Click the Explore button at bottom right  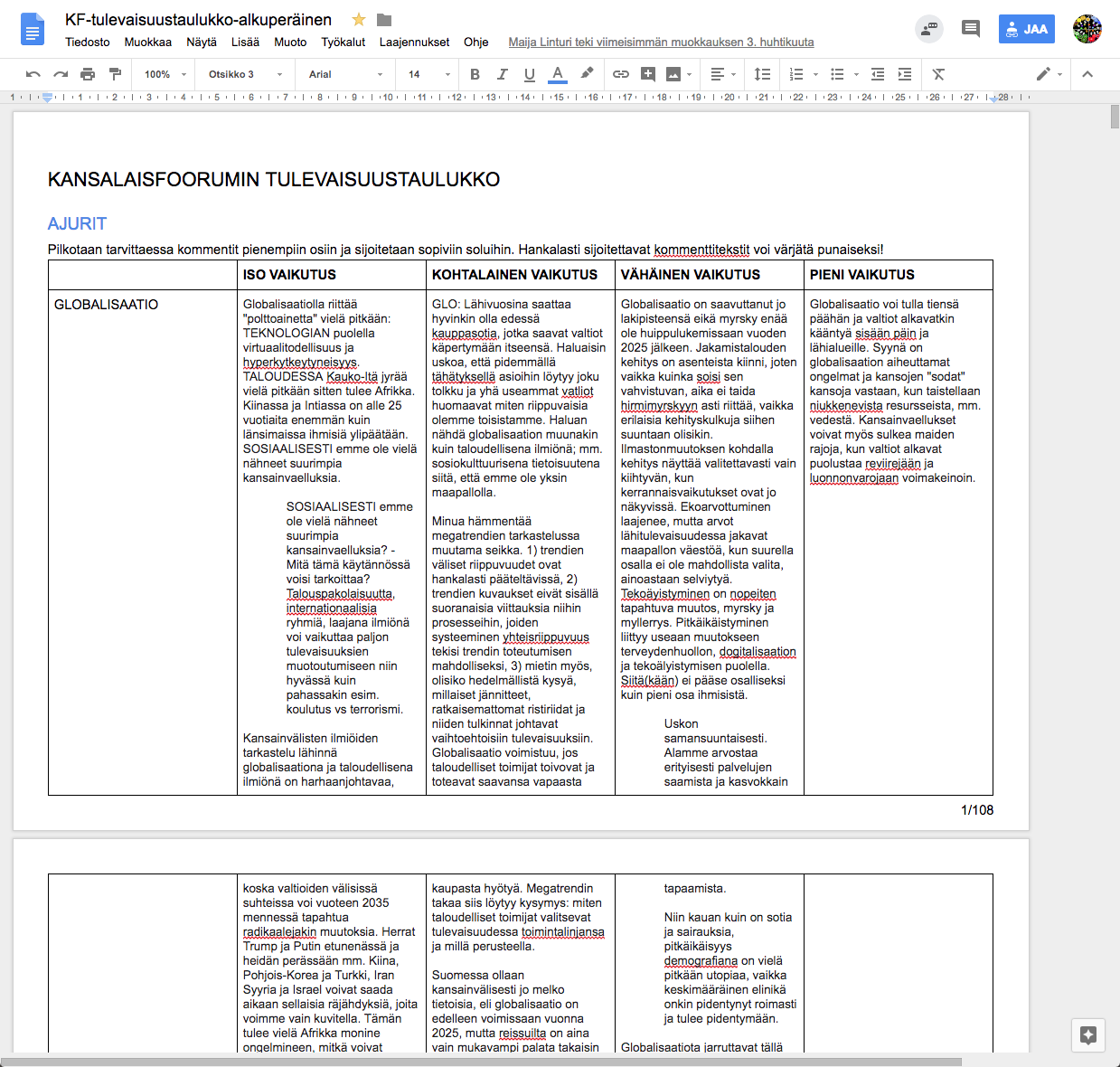tap(1088, 1035)
